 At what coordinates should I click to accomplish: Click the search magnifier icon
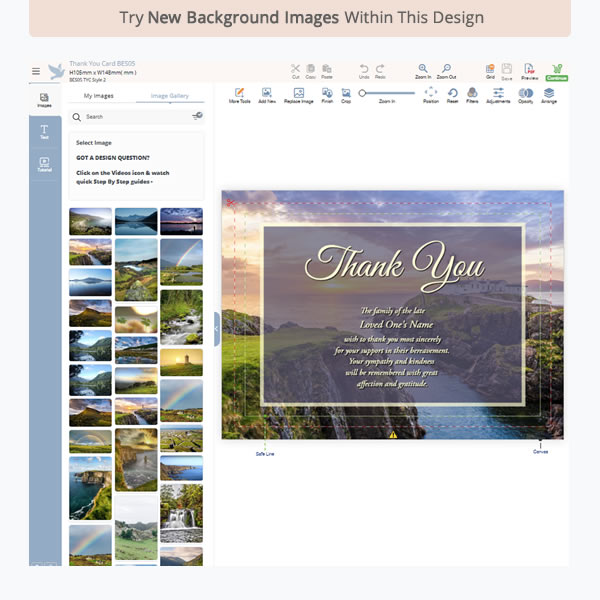click(x=77, y=117)
